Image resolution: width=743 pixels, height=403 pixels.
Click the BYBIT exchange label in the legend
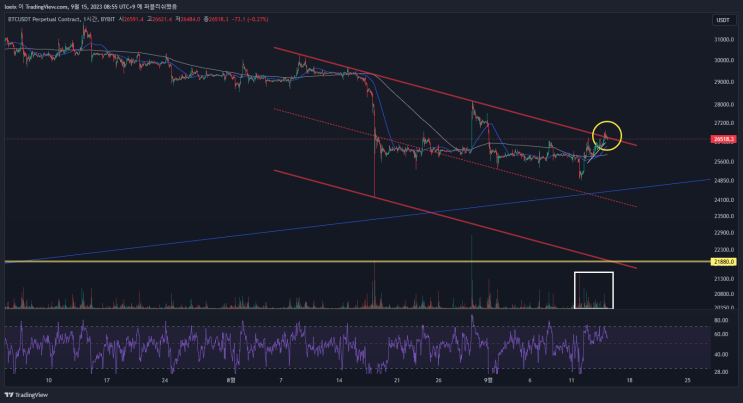[x=108, y=19]
